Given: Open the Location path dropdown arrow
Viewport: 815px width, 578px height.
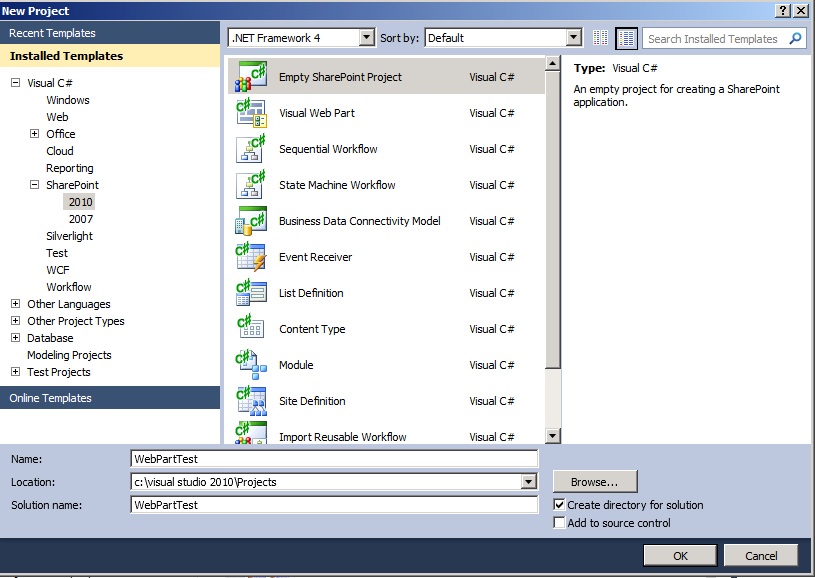Looking at the screenshot, I should 529,482.
